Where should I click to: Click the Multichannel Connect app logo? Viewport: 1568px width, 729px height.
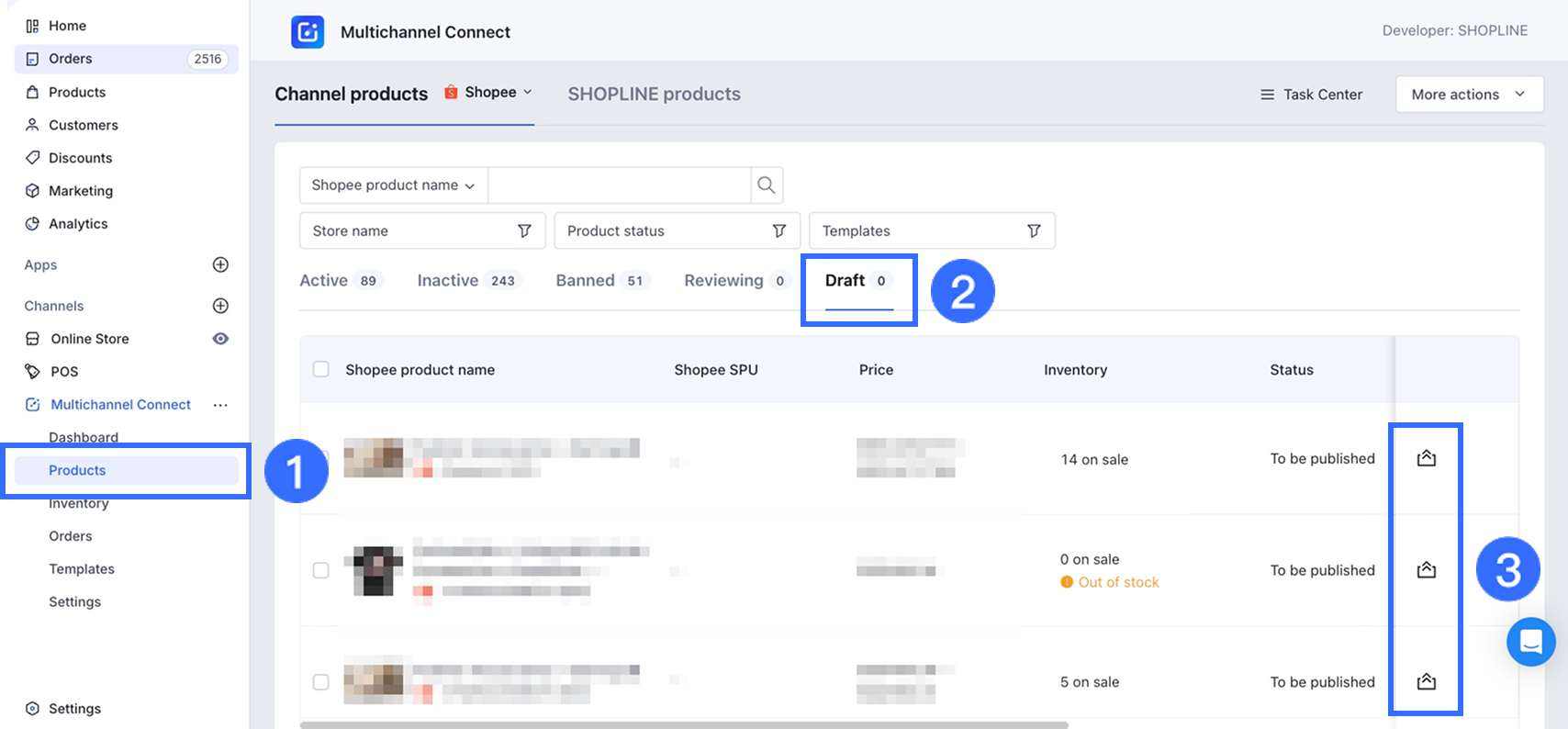click(308, 32)
